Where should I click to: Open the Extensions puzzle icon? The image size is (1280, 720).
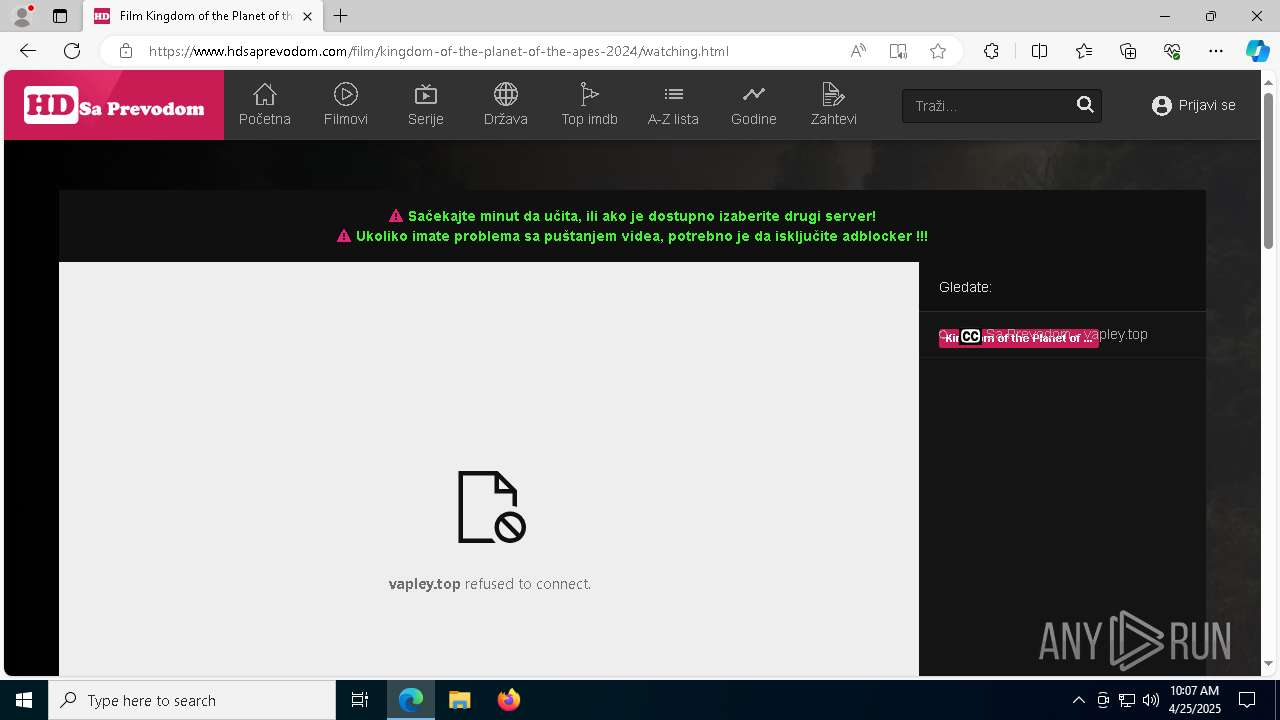click(991, 51)
